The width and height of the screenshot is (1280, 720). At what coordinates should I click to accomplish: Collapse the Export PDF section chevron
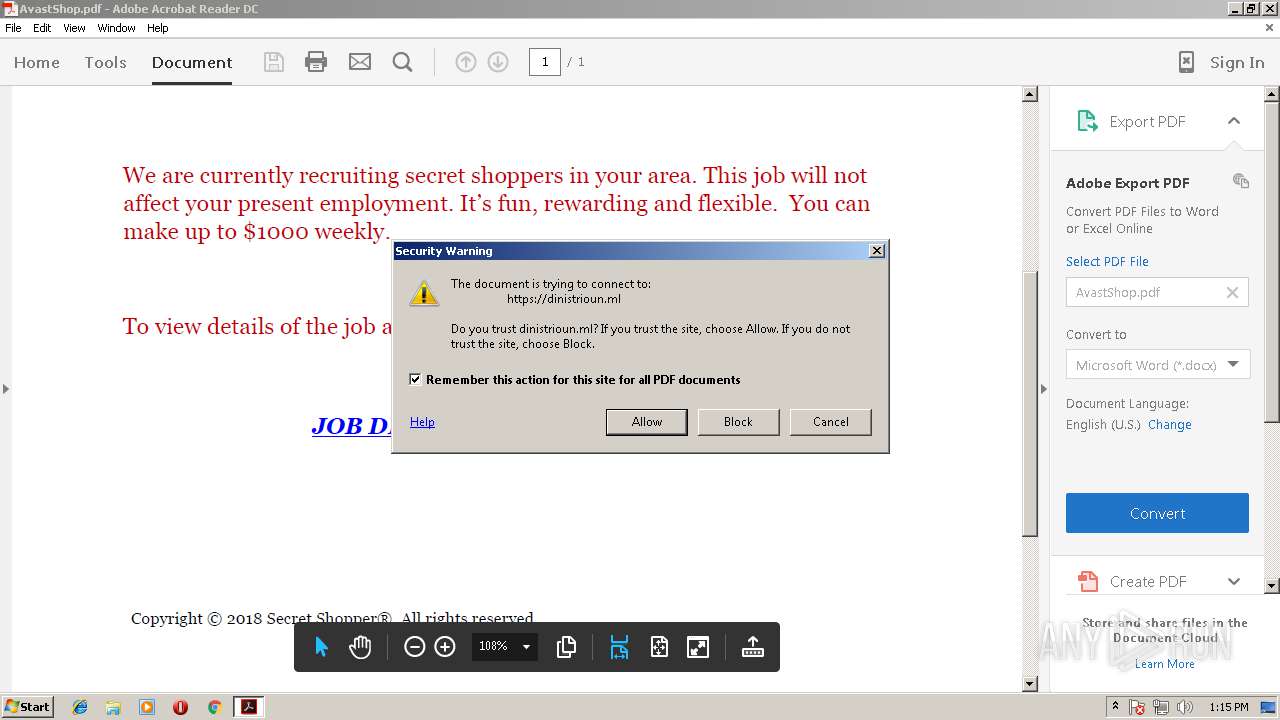(1234, 121)
